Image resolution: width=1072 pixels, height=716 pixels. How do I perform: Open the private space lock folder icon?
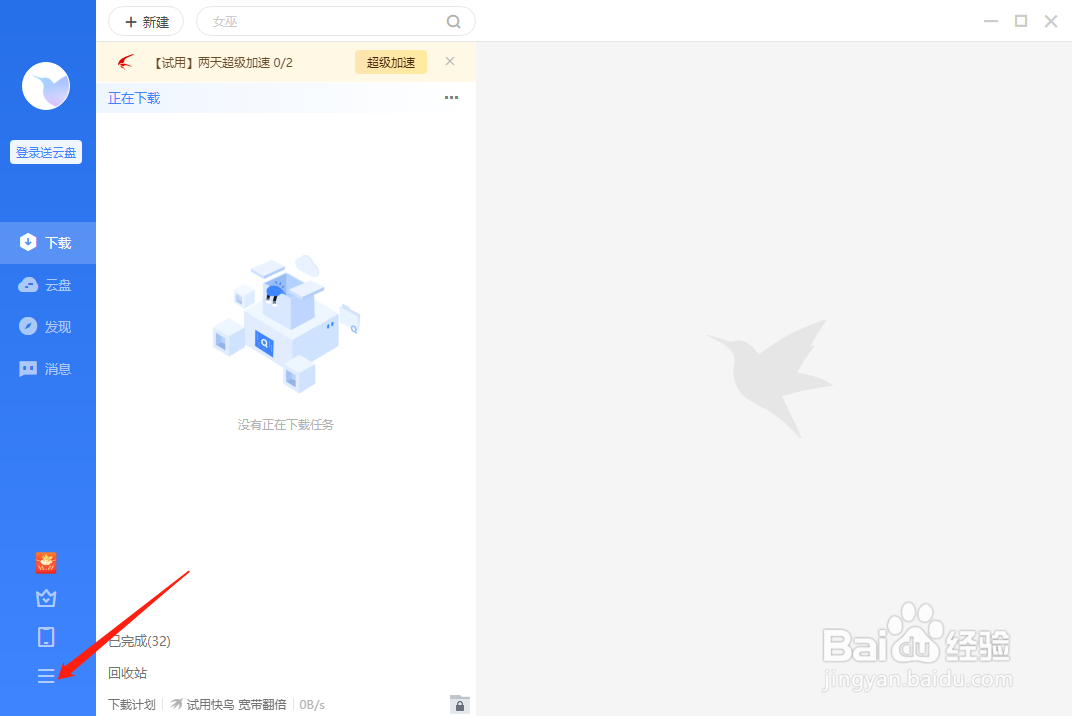coord(459,704)
